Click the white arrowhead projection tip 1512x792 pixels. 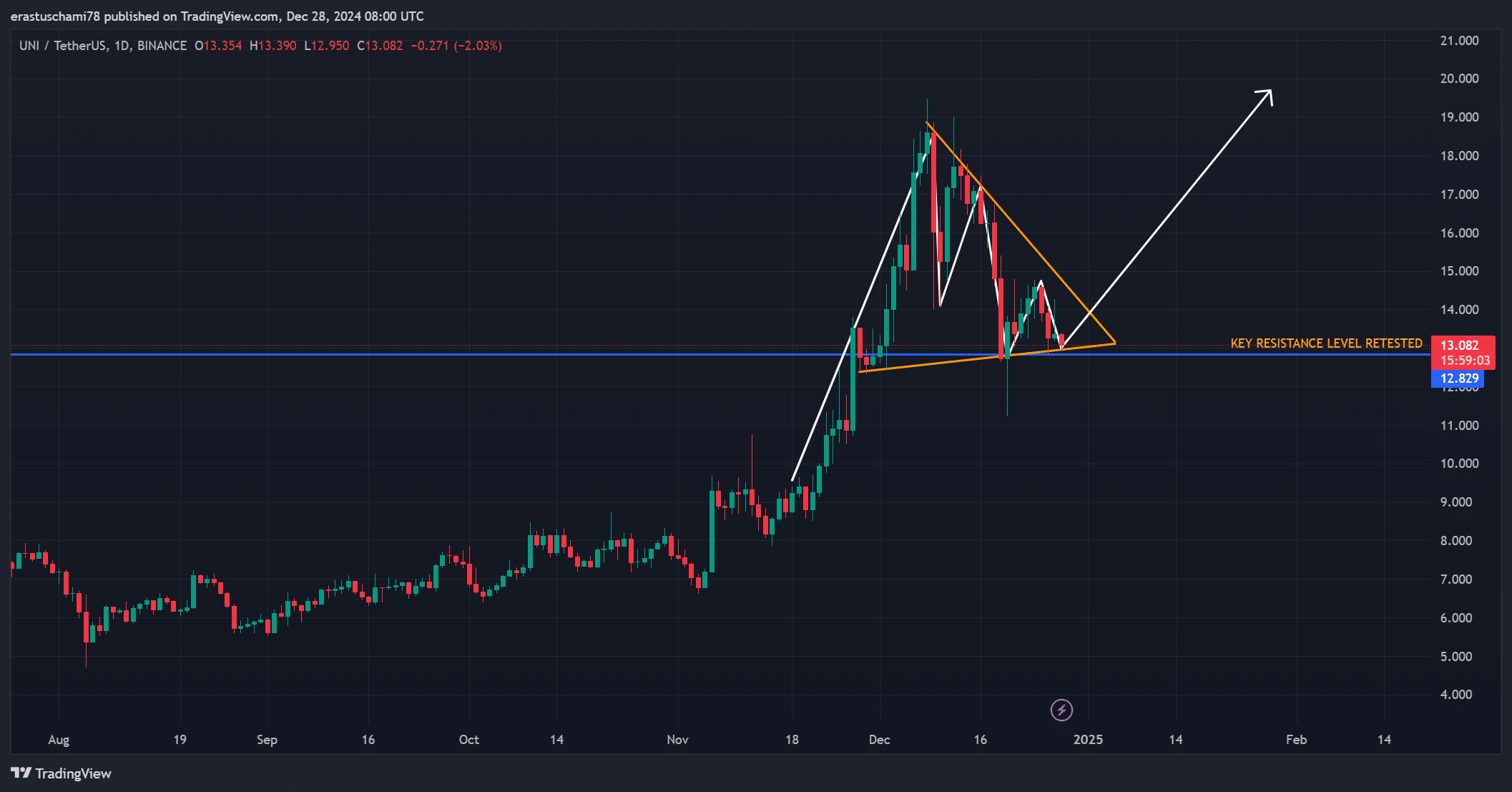[x=1269, y=92]
